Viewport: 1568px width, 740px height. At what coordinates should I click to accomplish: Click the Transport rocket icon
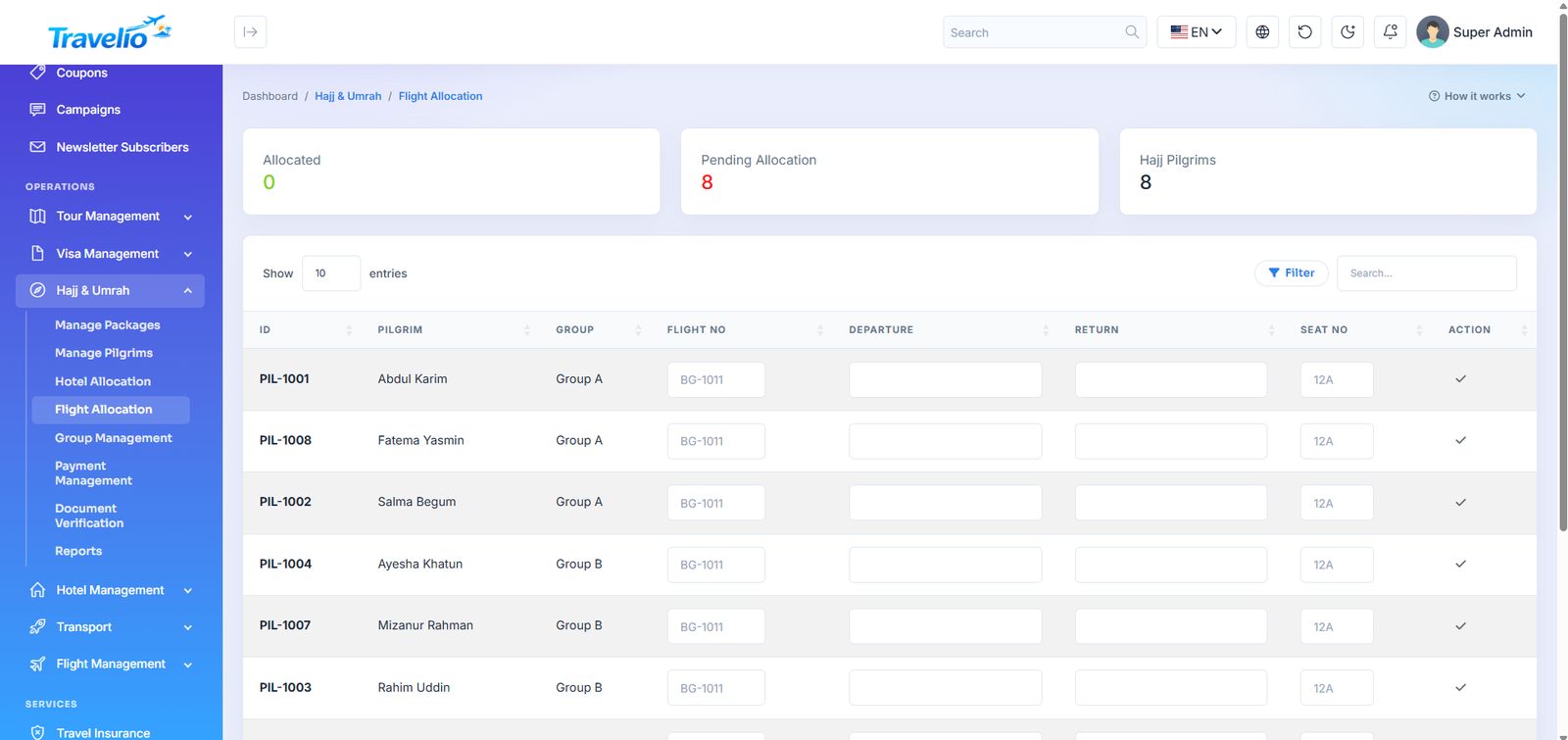(x=37, y=627)
